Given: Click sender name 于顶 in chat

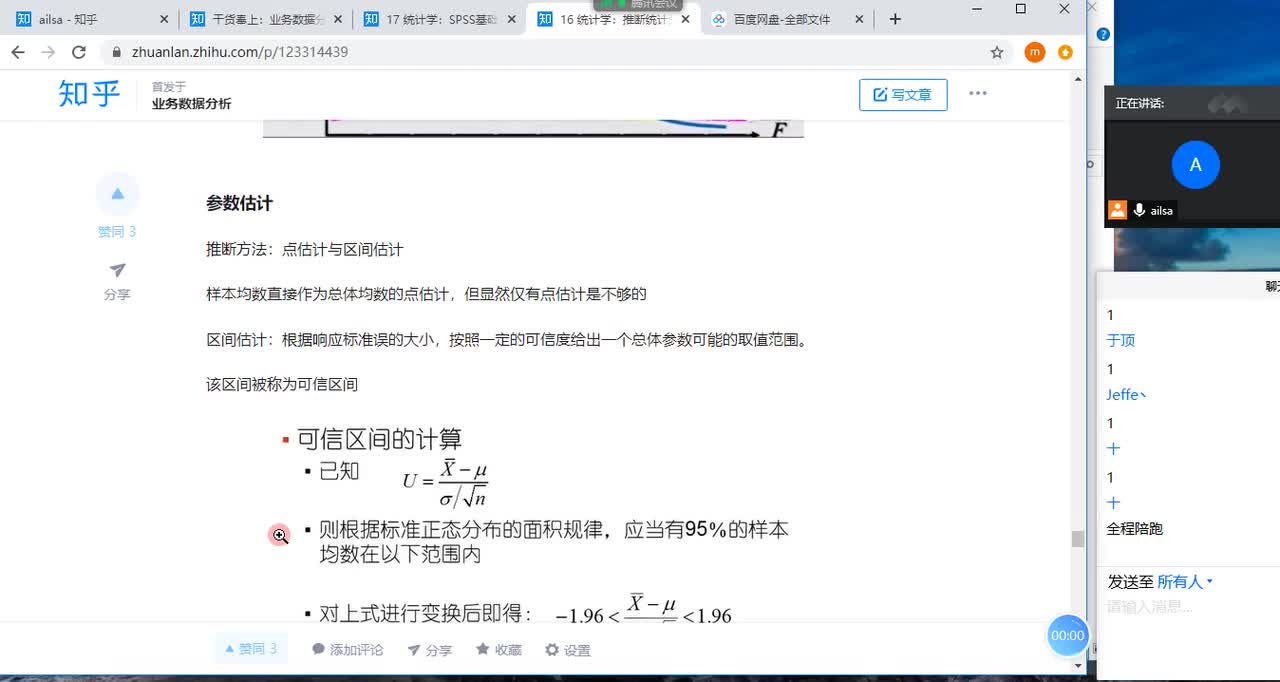Looking at the screenshot, I should click(1121, 340).
